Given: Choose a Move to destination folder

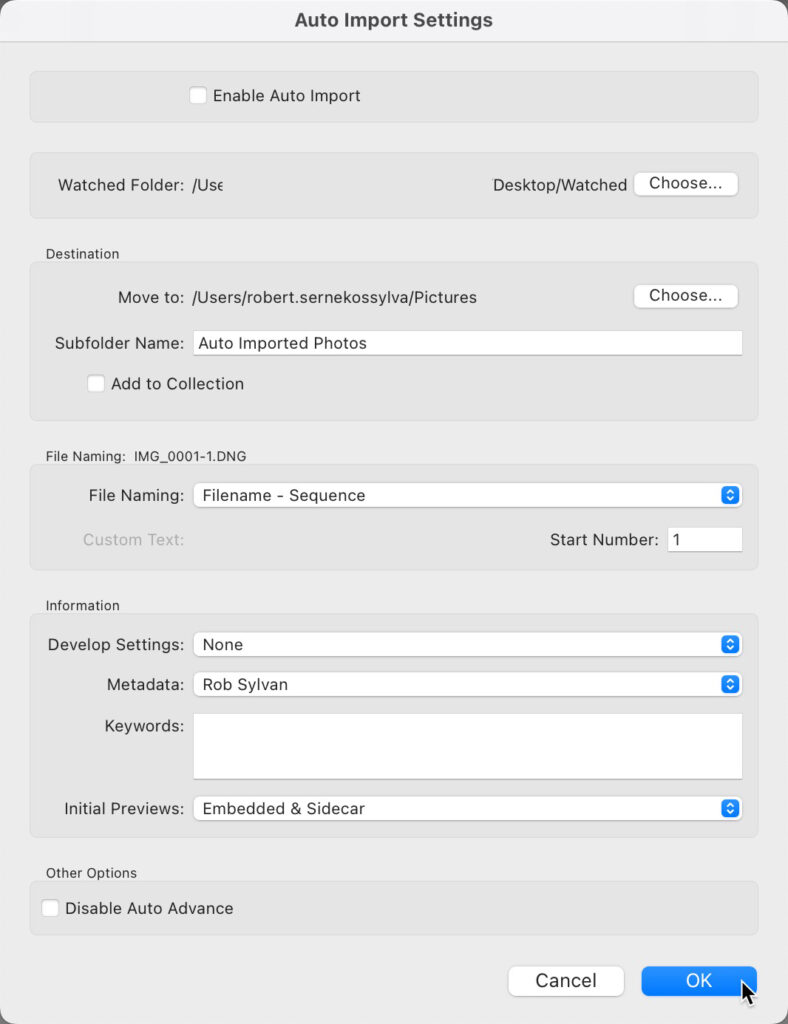Looking at the screenshot, I should tap(686, 296).
